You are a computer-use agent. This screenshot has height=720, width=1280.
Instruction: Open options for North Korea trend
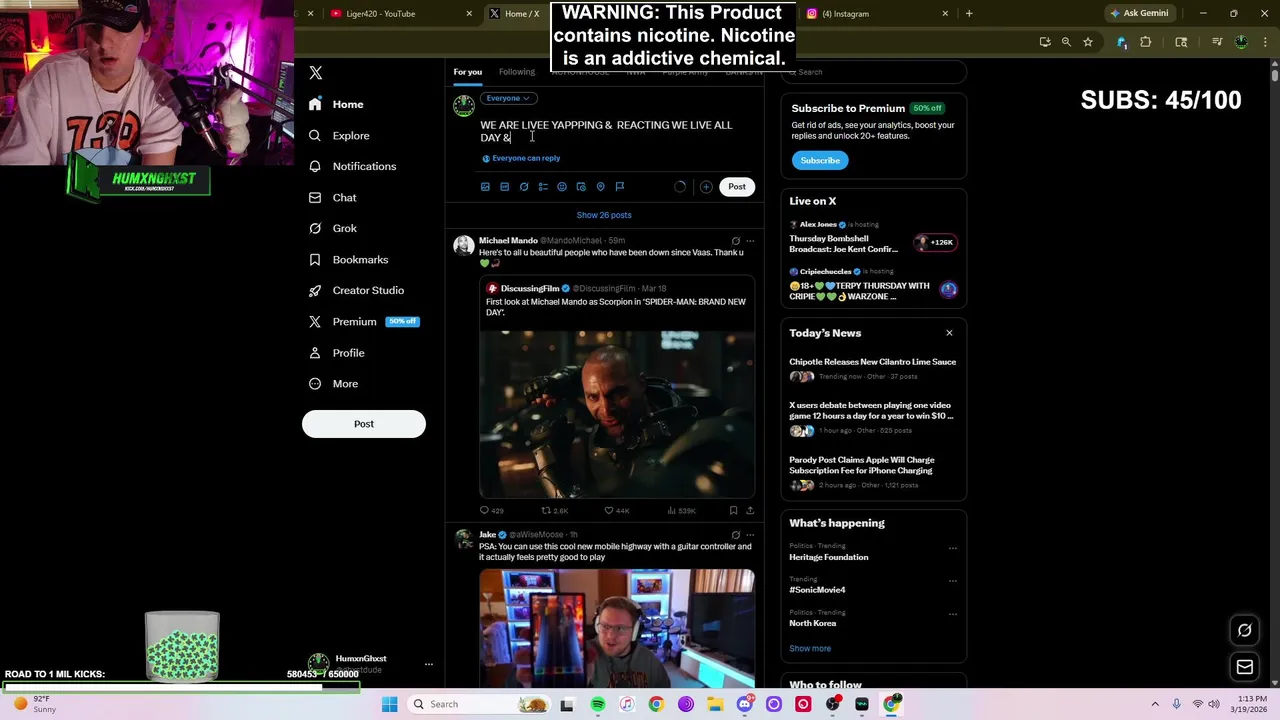tap(952, 614)
